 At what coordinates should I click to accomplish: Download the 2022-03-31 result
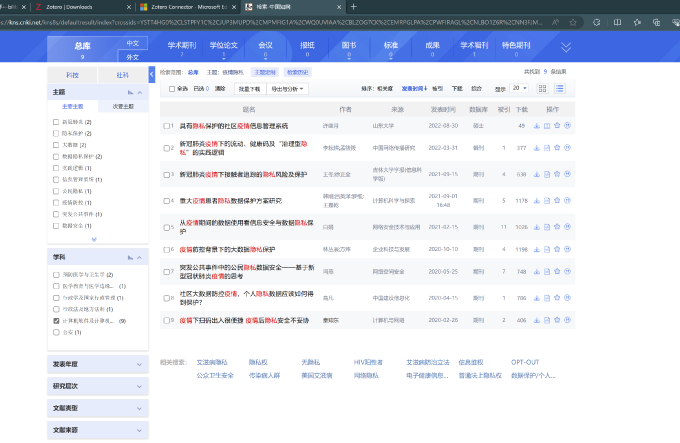point(536,148)
